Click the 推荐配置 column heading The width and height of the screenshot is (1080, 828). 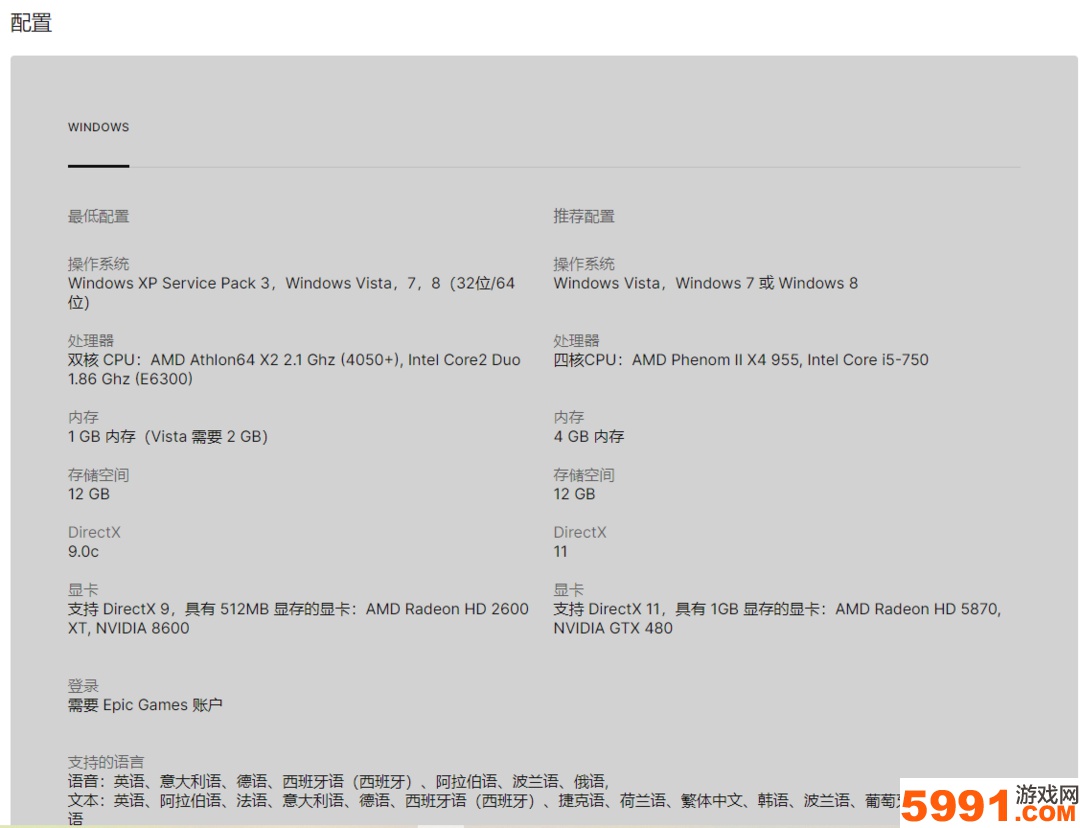pos(584,216)
